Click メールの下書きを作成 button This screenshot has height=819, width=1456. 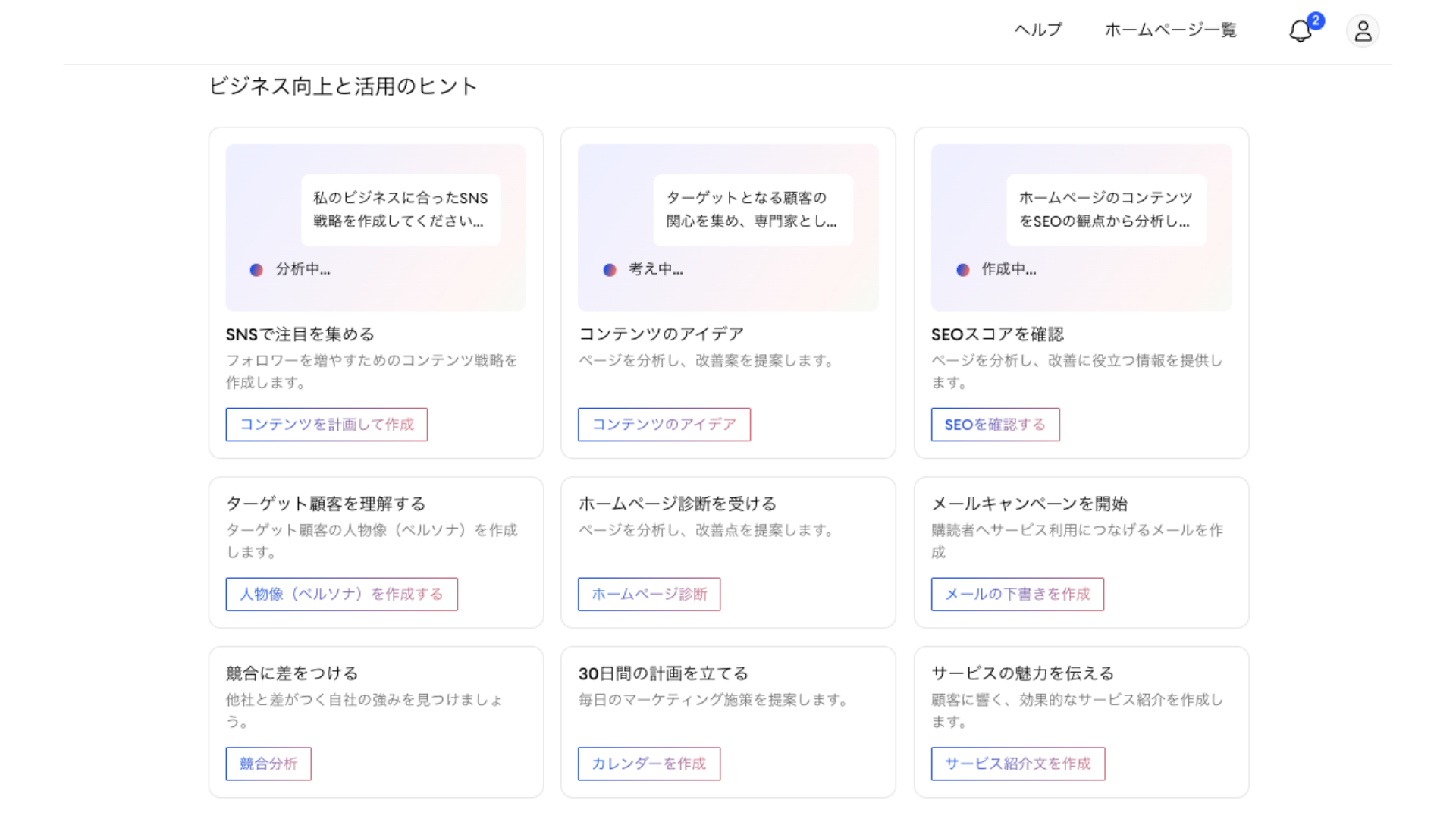point(1017,595)
